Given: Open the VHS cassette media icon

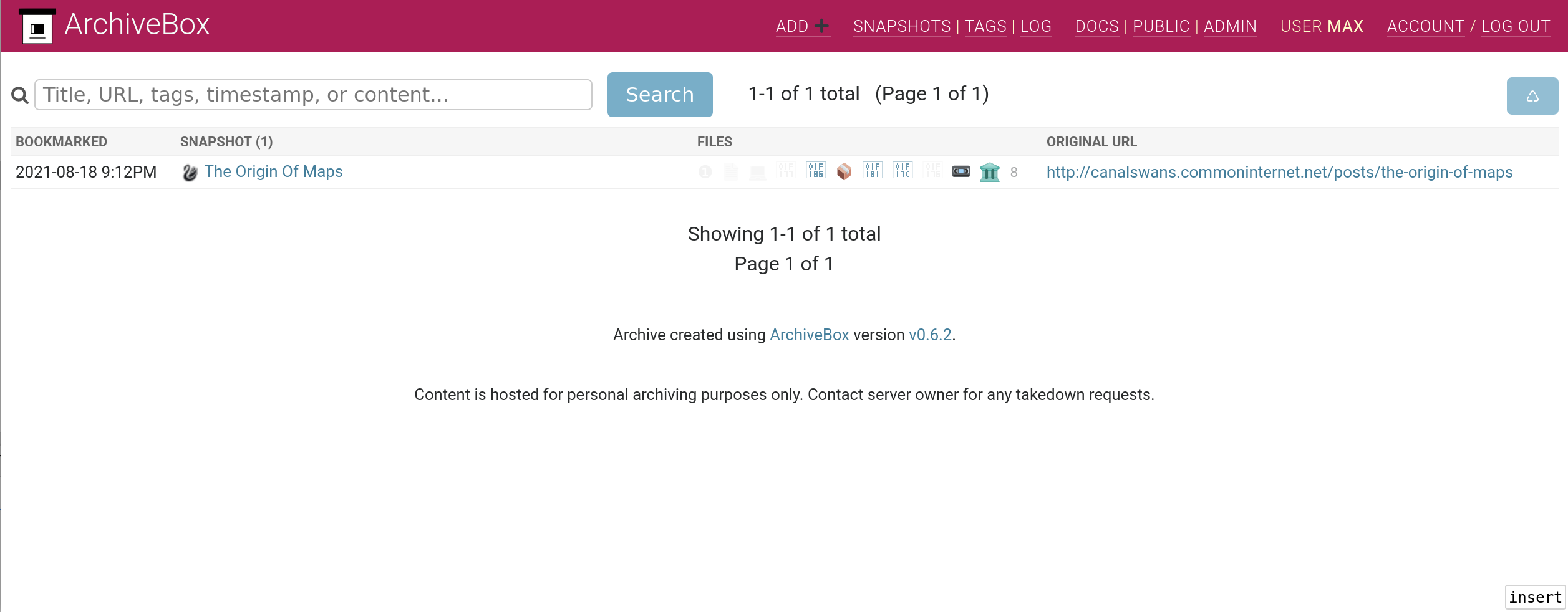Looking at the screenshot, I should pos(961,171).
